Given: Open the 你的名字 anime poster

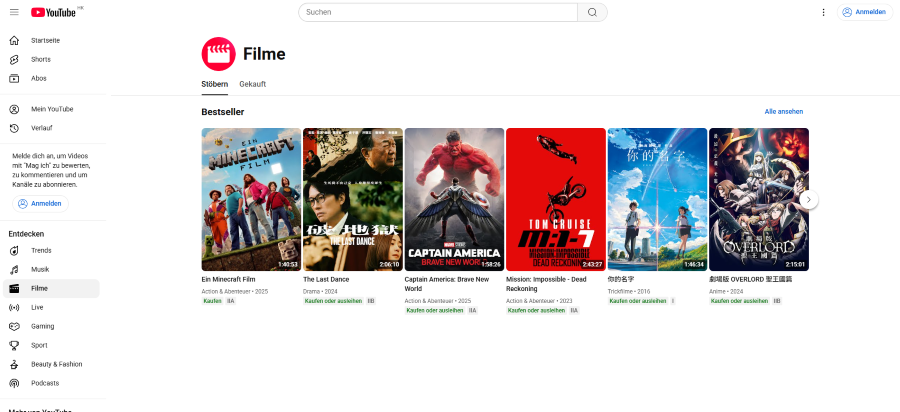Looking at the screenshot, I should pos(658,199).
